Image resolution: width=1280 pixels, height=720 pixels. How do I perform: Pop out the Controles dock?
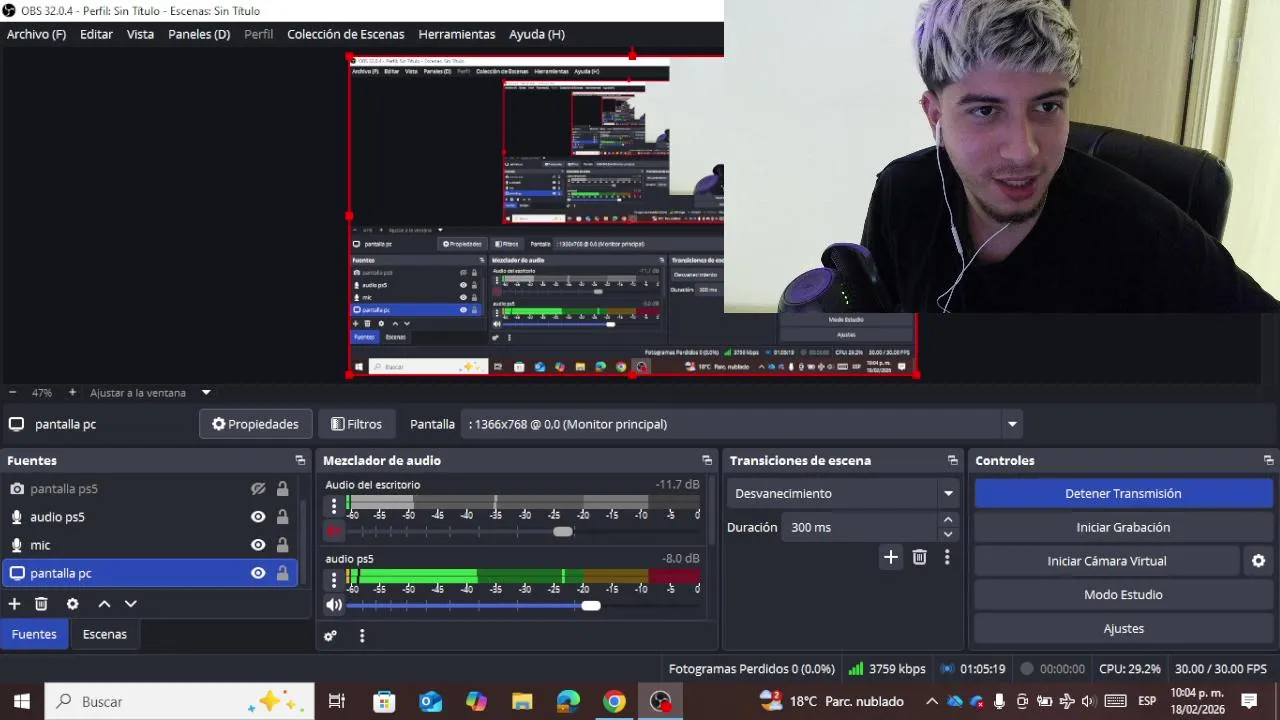pyautogui.click(x=1268, y=460)
